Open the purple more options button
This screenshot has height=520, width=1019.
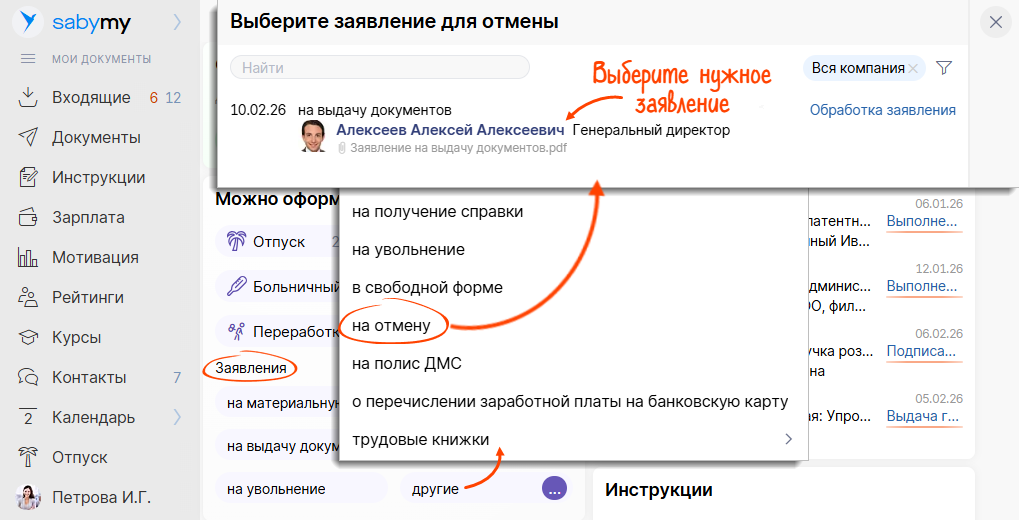(x=554, y=489)
